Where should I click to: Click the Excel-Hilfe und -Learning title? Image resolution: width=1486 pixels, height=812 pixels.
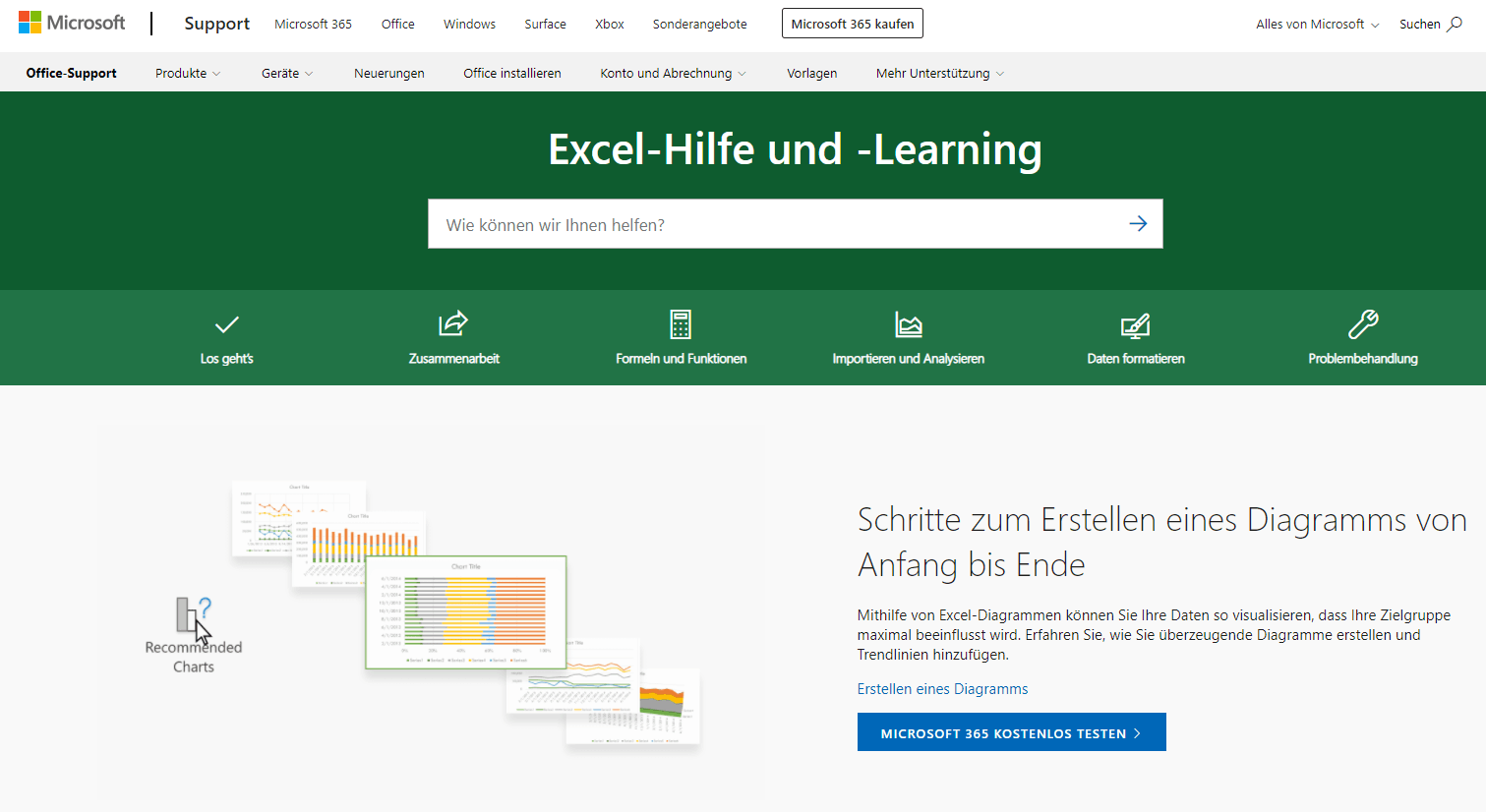click(x=795, y=149)
